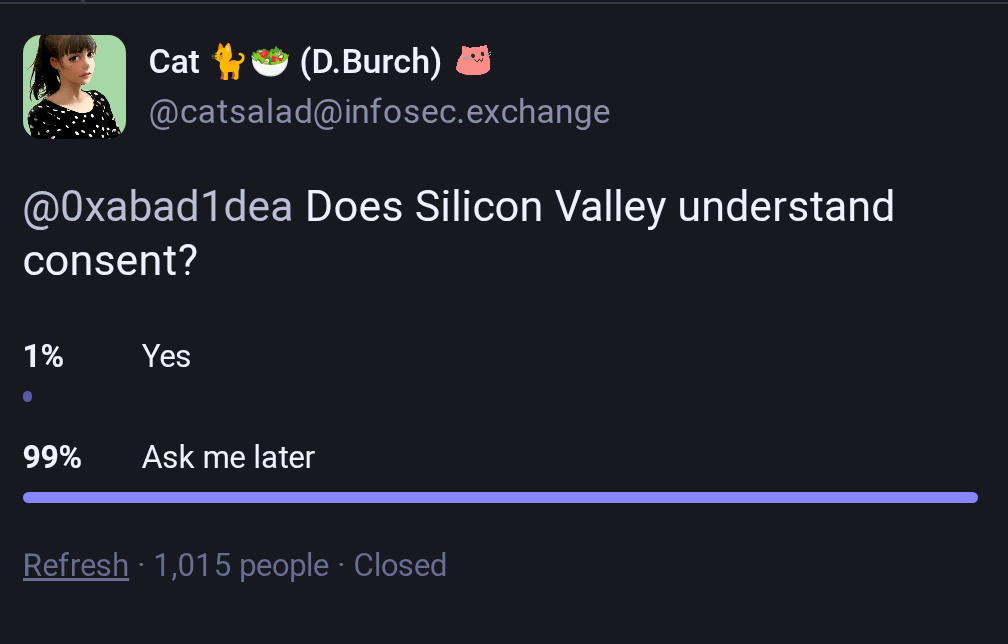This screenshot has height=644, width=1008.
Task: Click the word "understand" in the post
Action: click(785, 207)
